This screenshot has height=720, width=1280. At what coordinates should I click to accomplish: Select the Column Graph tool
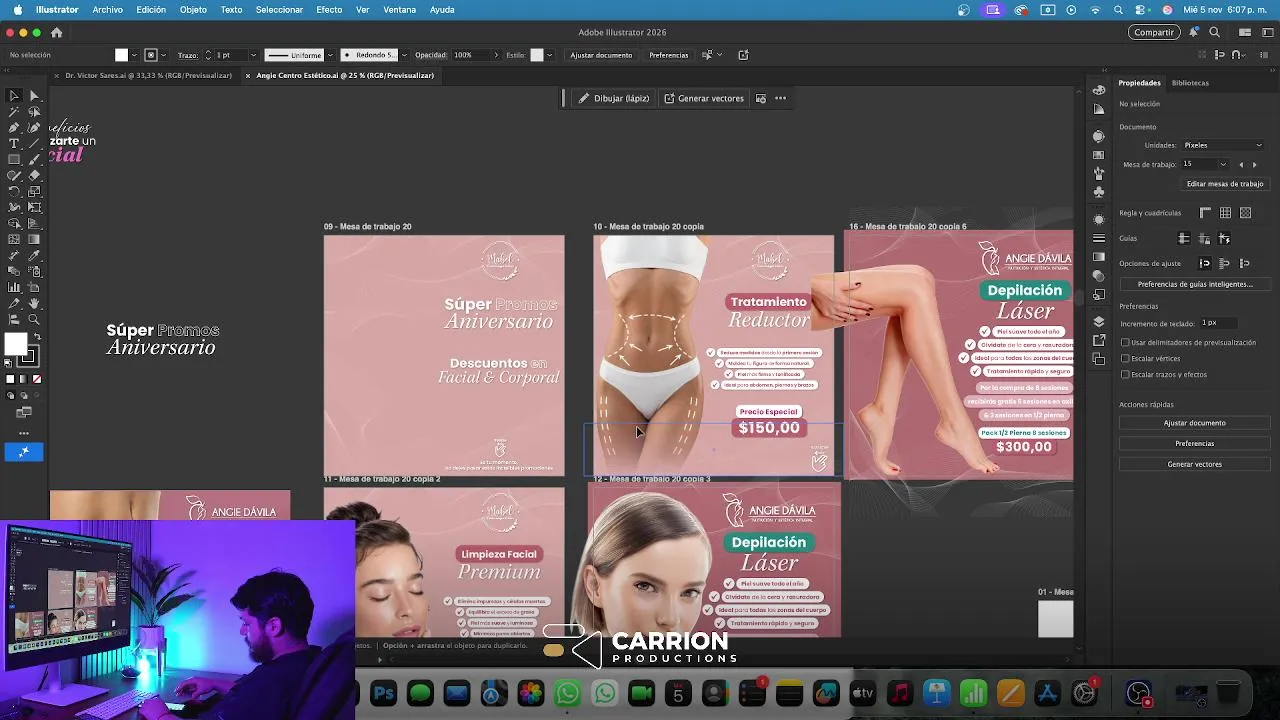pos(14,287)
